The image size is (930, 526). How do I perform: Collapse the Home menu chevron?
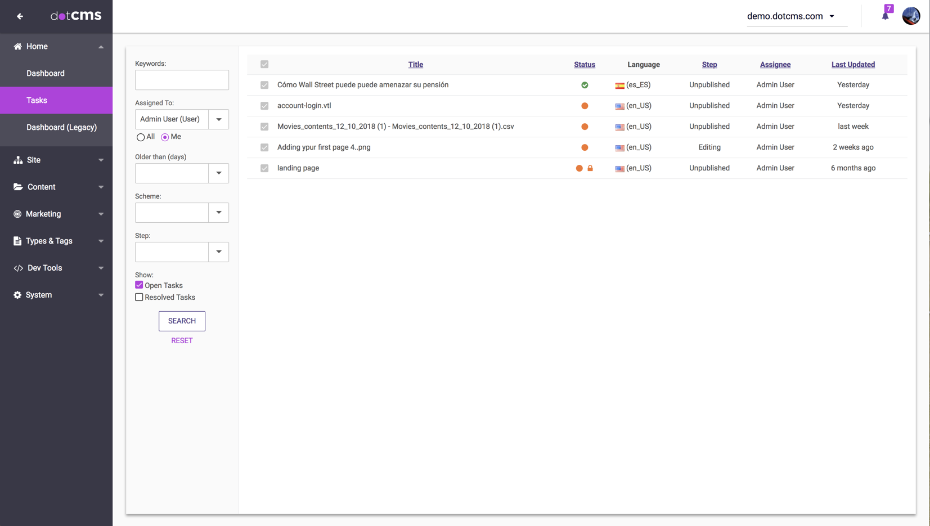tap(101, 47)
